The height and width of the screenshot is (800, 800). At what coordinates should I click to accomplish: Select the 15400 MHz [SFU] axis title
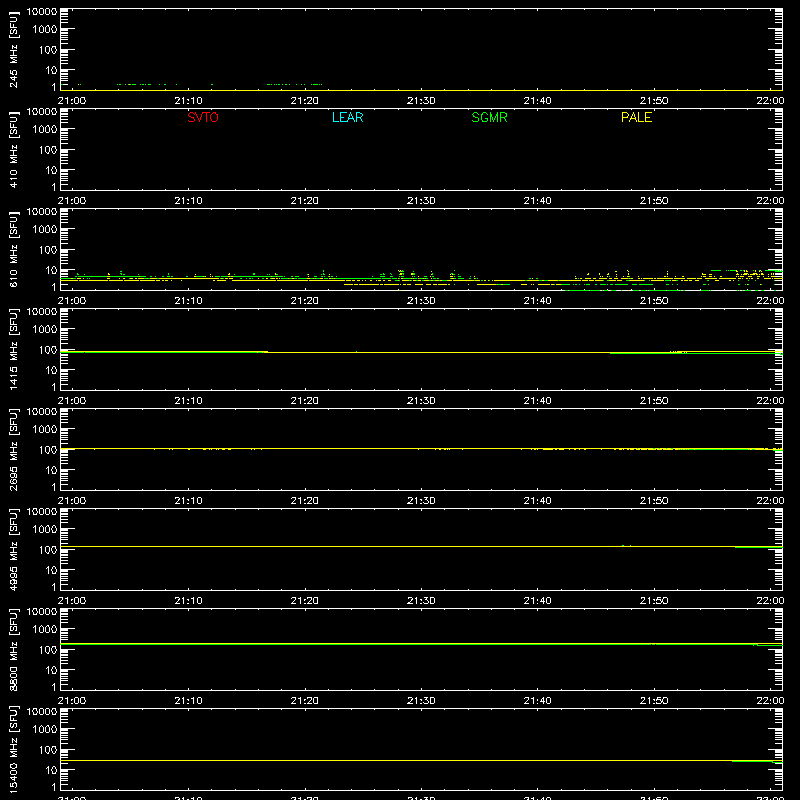(x=13, y=749)
